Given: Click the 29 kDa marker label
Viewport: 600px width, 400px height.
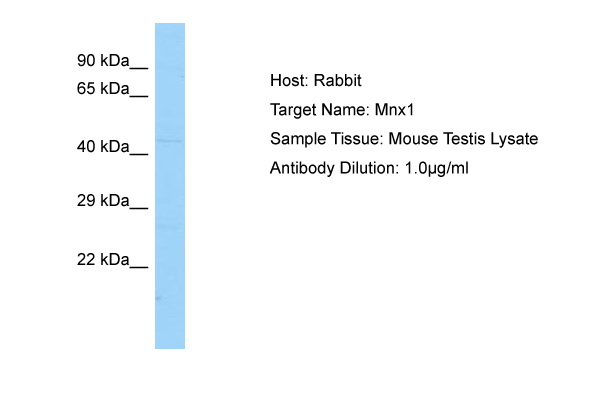Looking at the screenshot, I should 112,201.
